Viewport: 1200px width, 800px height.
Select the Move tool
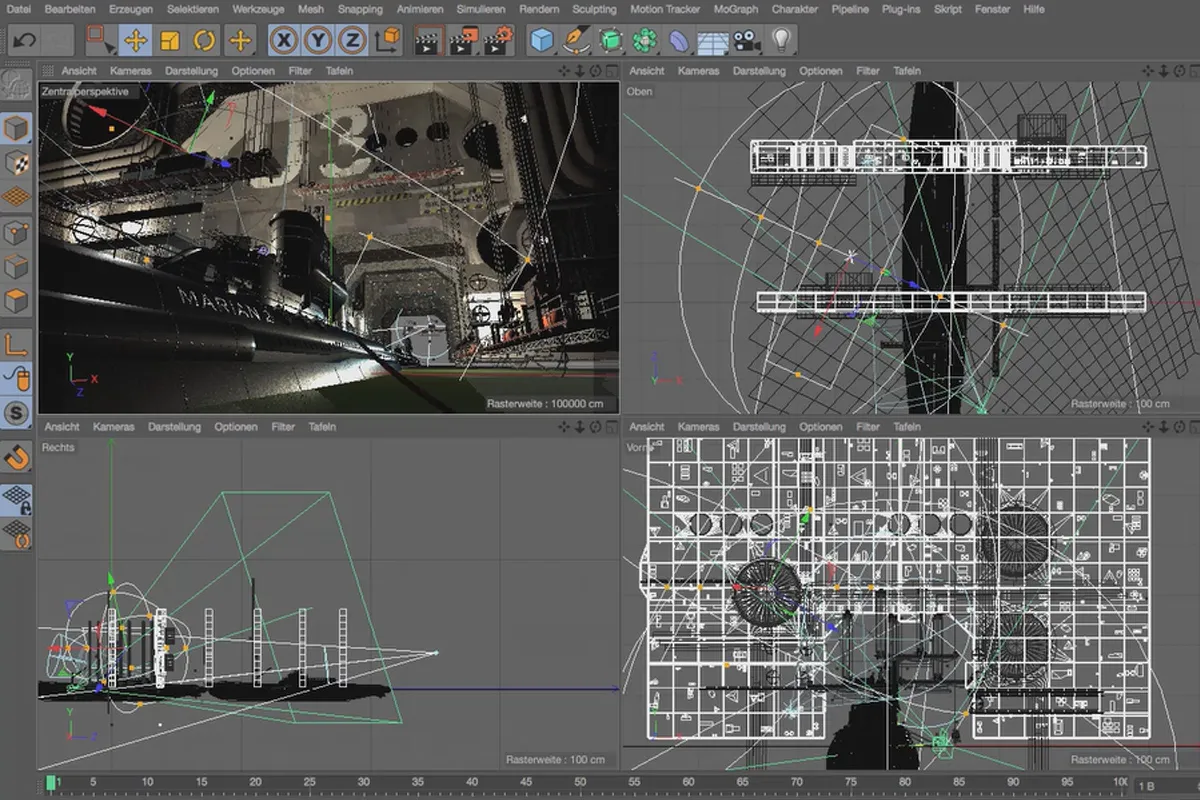point(136,41)
